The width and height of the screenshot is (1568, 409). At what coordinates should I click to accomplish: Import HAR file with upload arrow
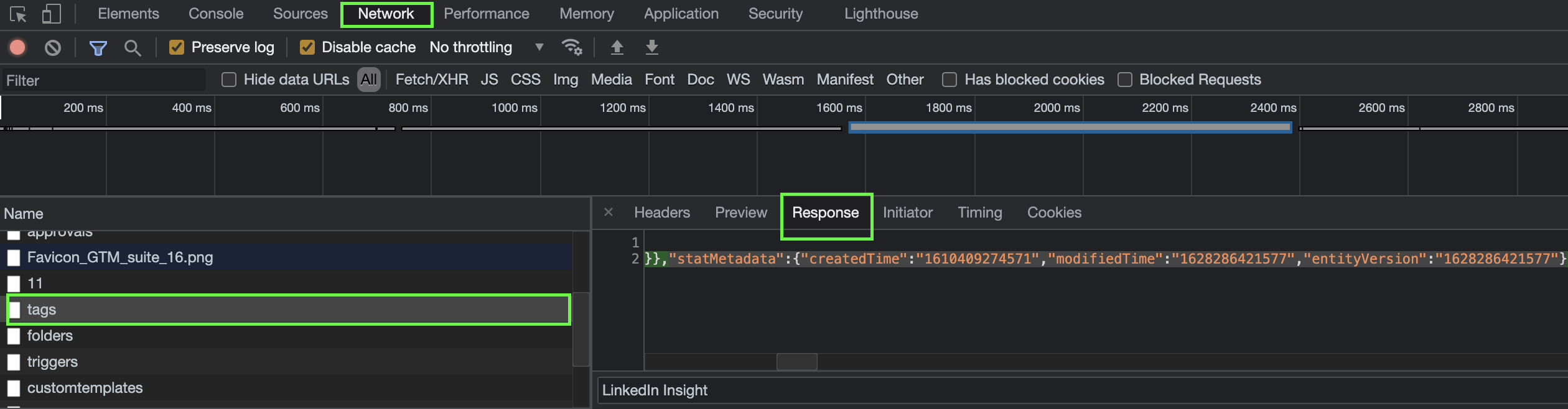click(617, 47)
